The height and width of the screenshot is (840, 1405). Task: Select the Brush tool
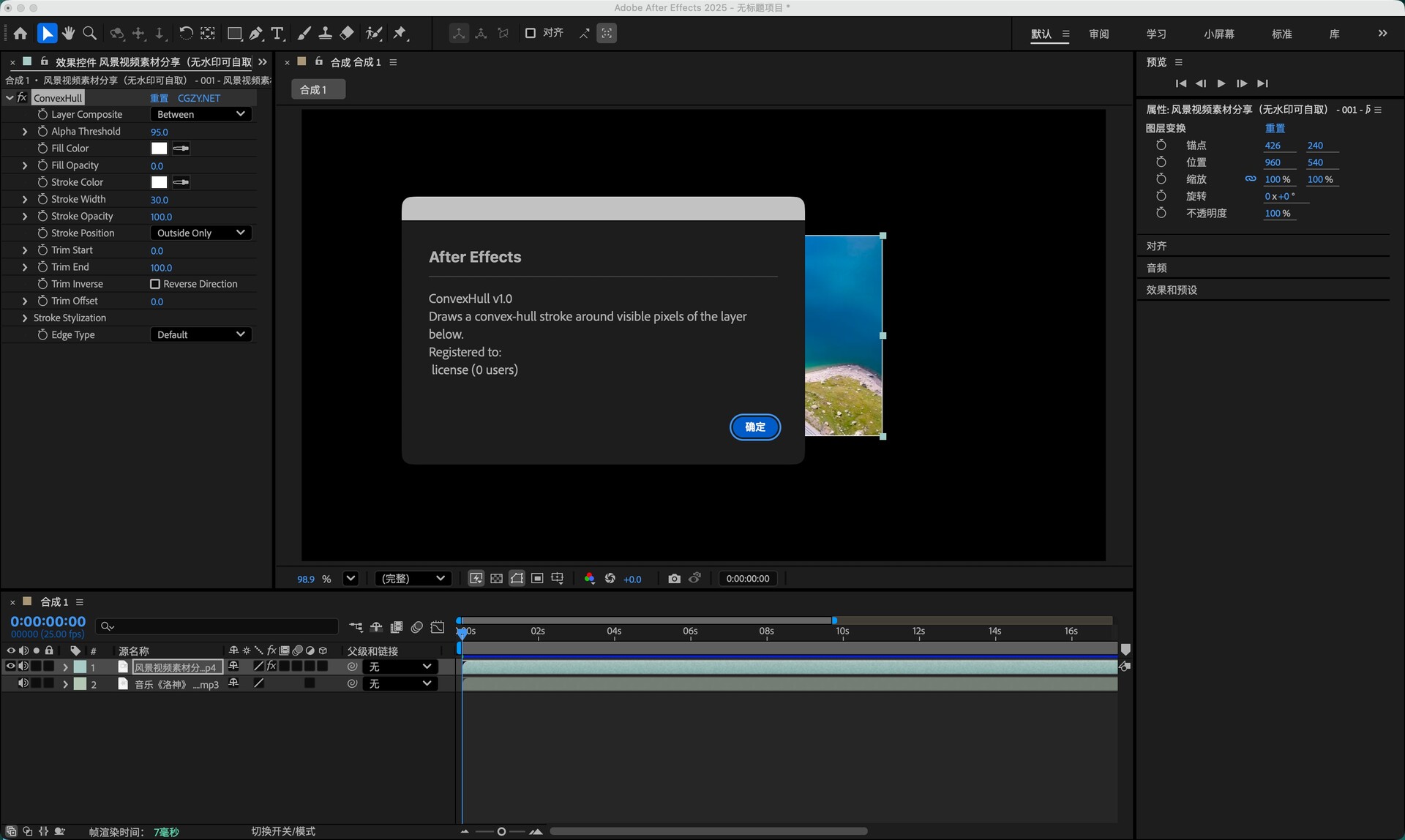click(304, 34)
